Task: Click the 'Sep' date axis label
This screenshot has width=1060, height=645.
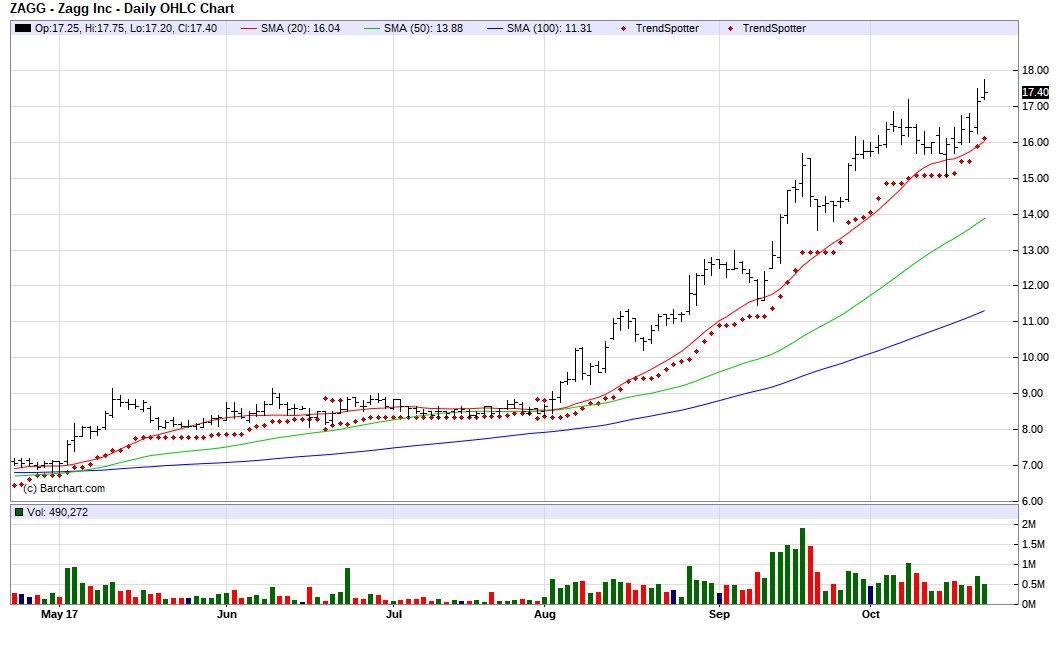Action: [x=719, y=614]
